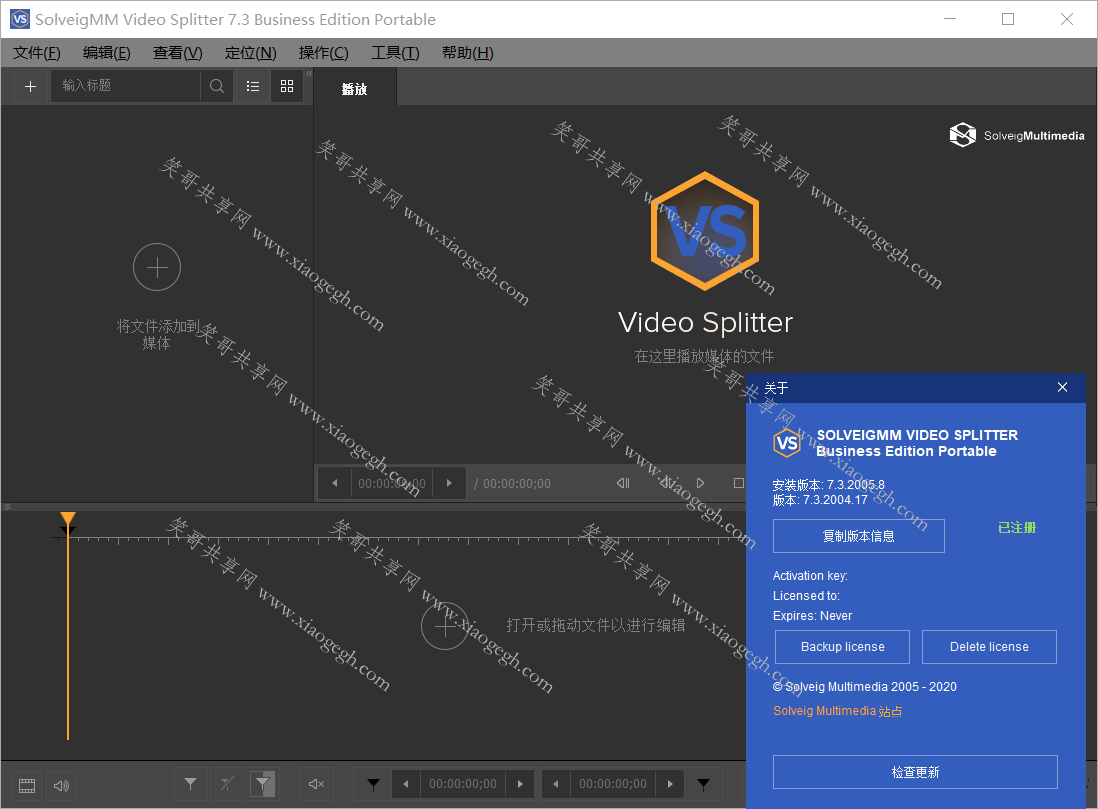Click the right arrow of the first bottom timecode
Screen dimensions: 1098x809
pos(520,784)
